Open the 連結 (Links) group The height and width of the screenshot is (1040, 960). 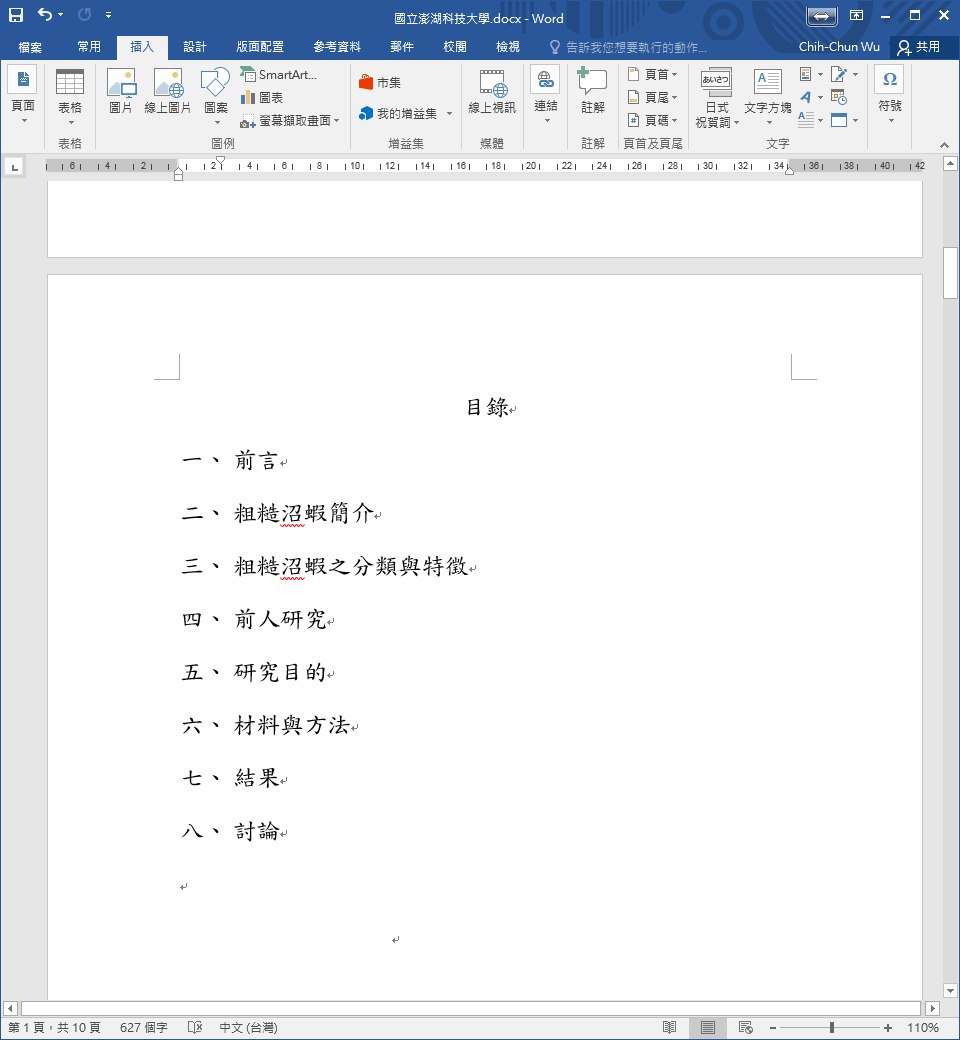(x=546, y=96)
